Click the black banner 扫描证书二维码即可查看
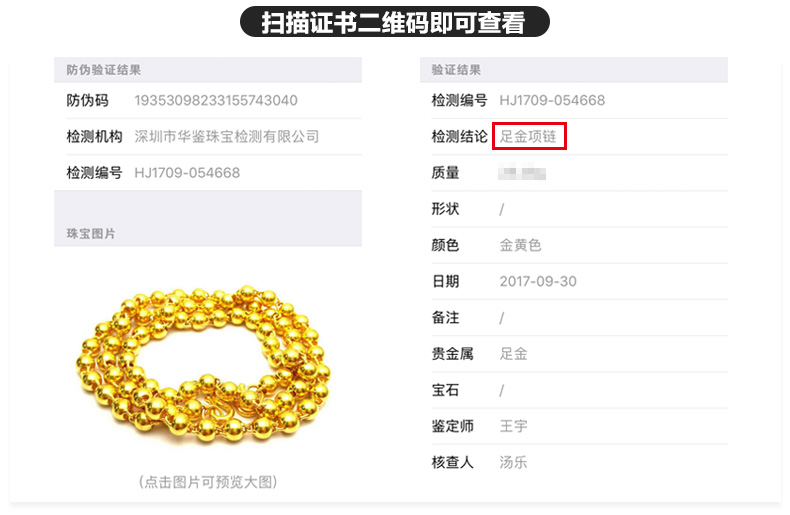790x515 pixels. (x=394, y=22)
